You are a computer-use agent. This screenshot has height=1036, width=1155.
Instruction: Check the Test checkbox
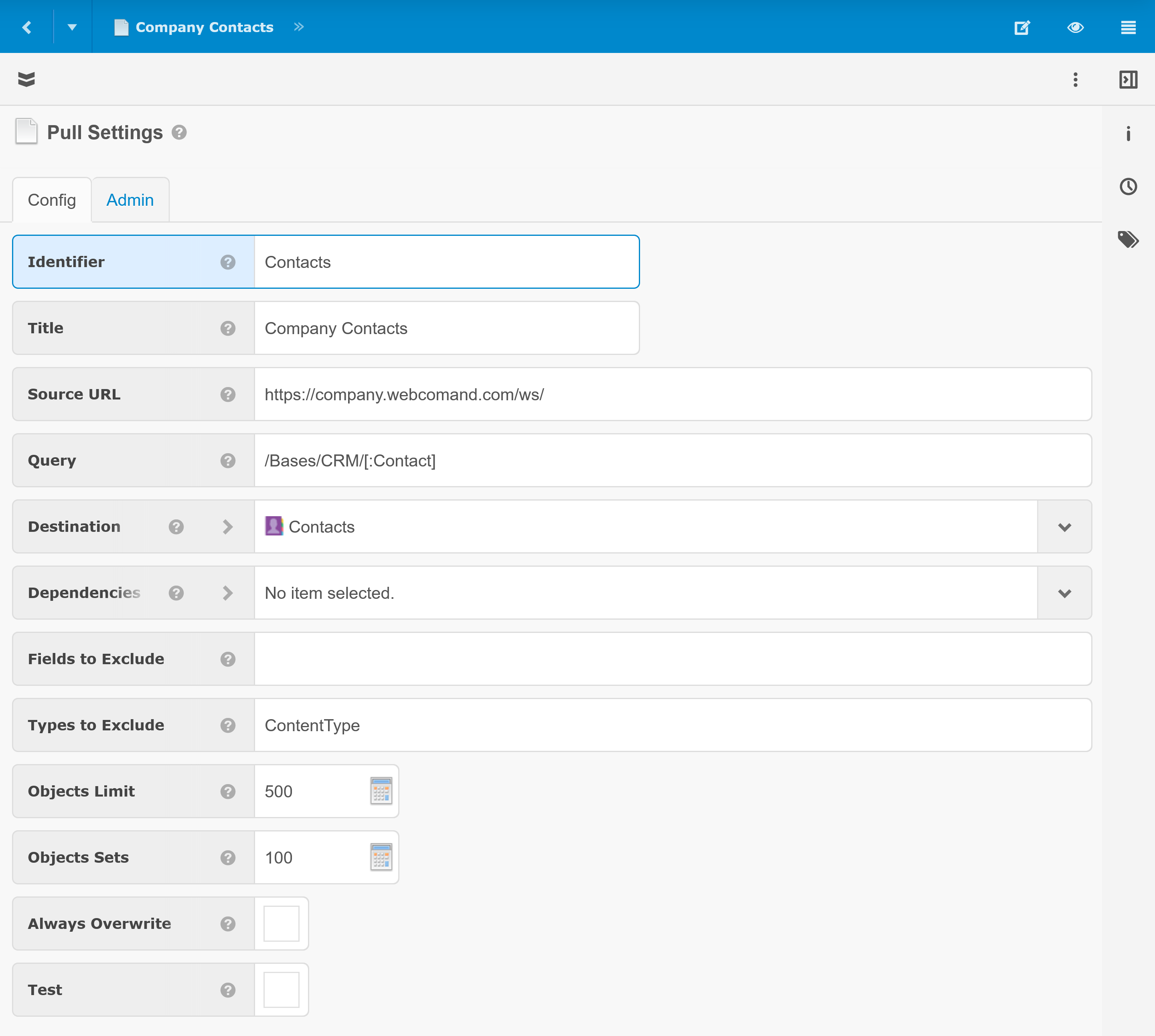(x=281, y=989)
